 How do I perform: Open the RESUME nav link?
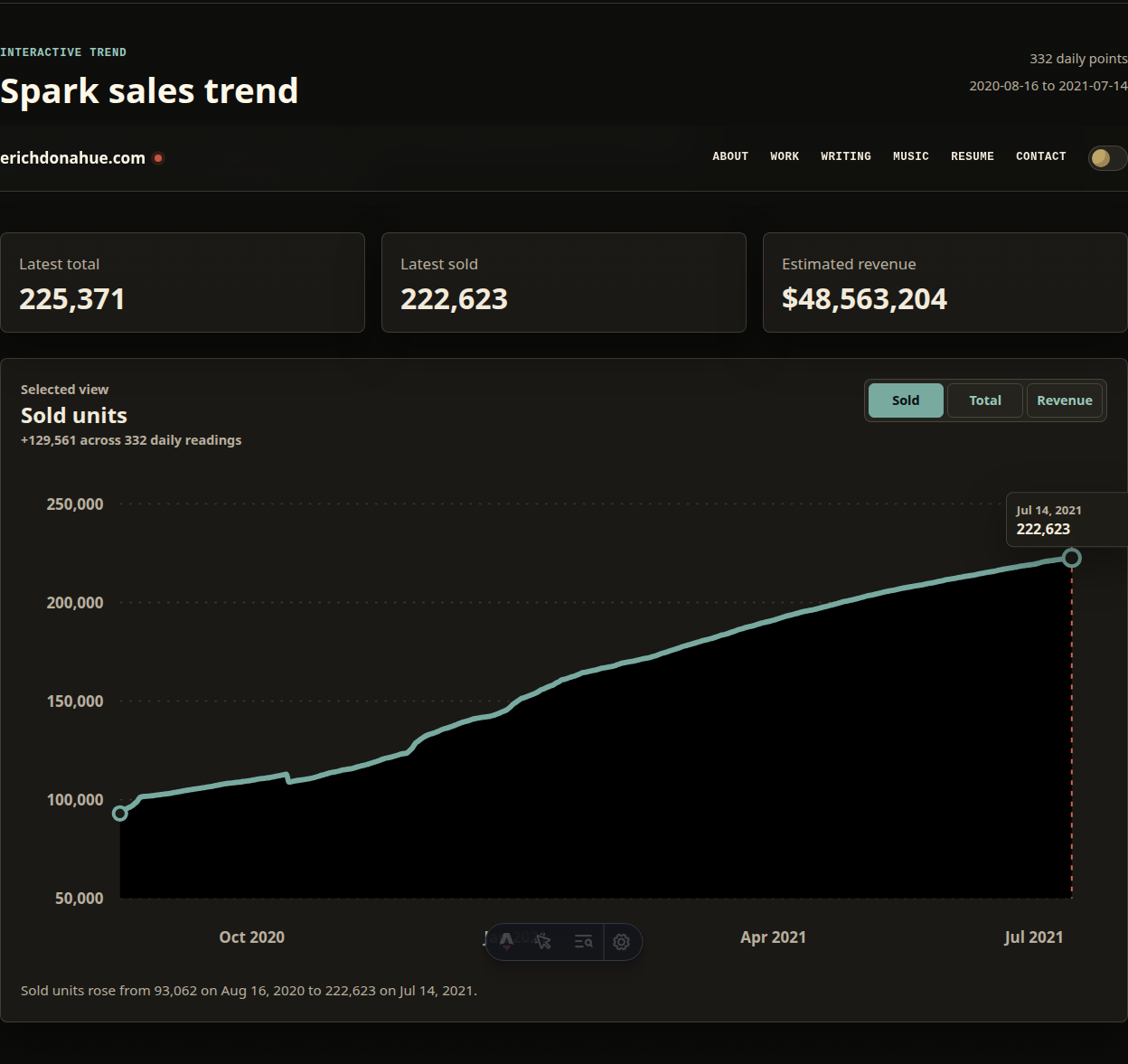tap(973, 156)
